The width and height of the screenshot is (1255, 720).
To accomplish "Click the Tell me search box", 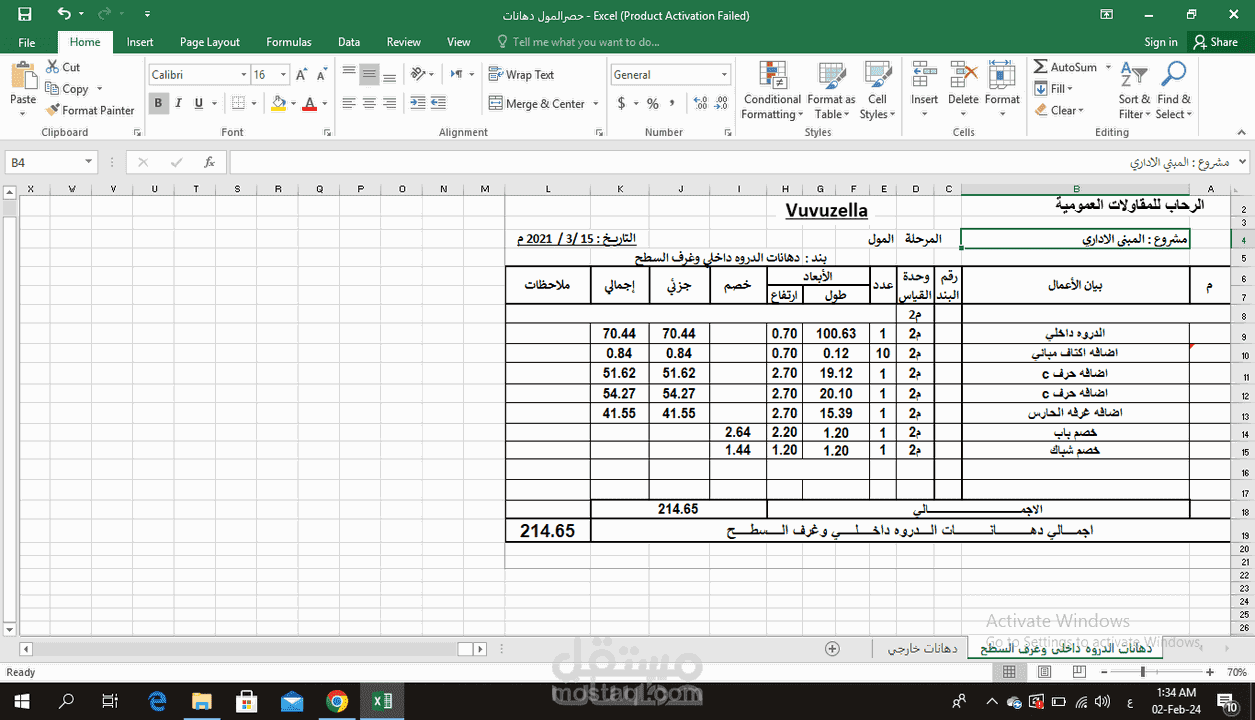I will (x=580, y=42).
